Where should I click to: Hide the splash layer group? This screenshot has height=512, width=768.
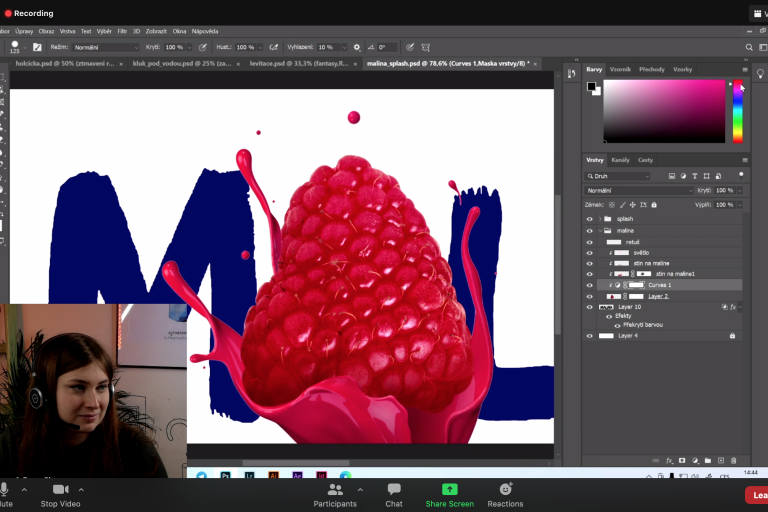tap(589, 219)
